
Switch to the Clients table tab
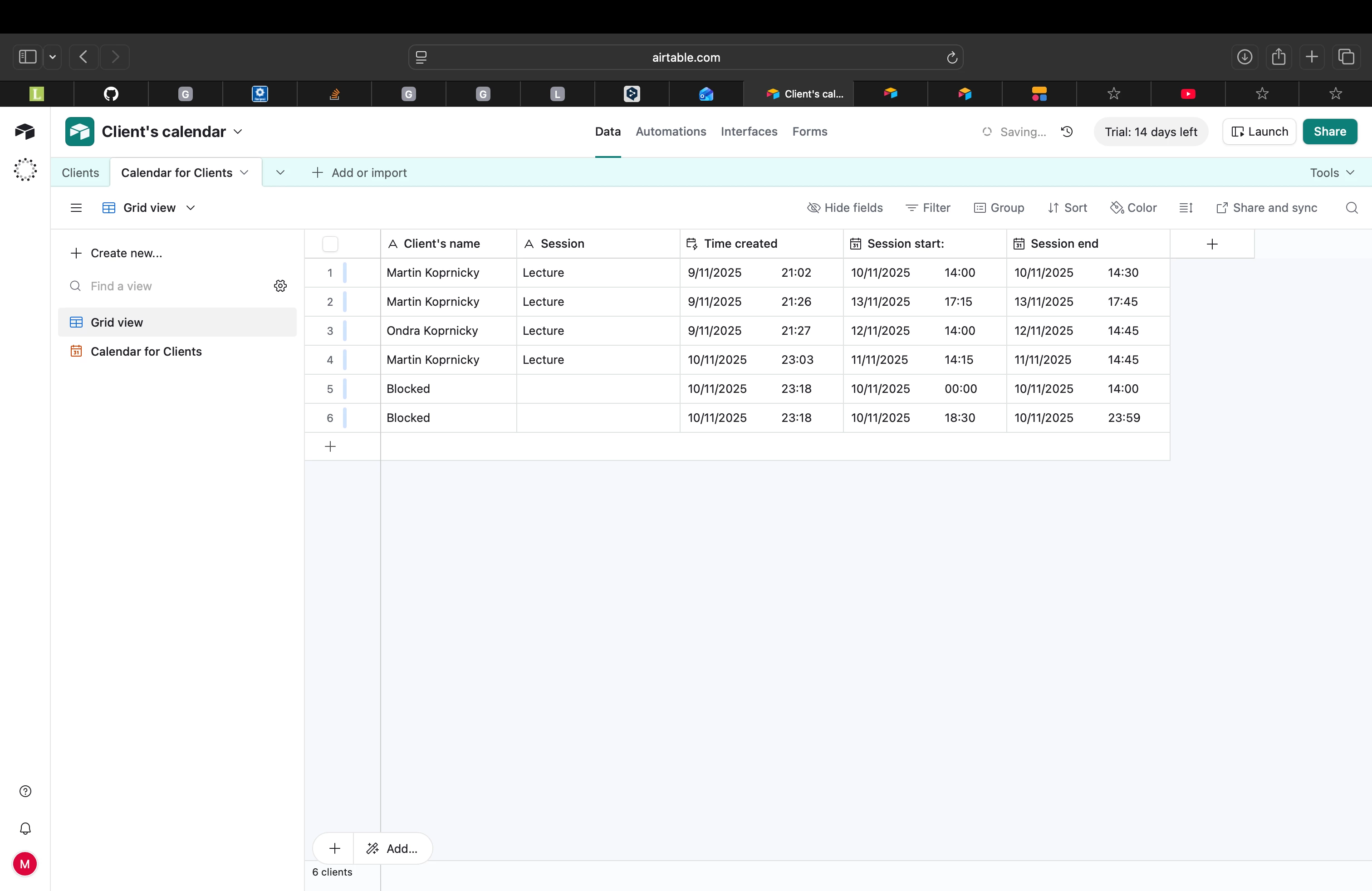(x=80, y=173)
